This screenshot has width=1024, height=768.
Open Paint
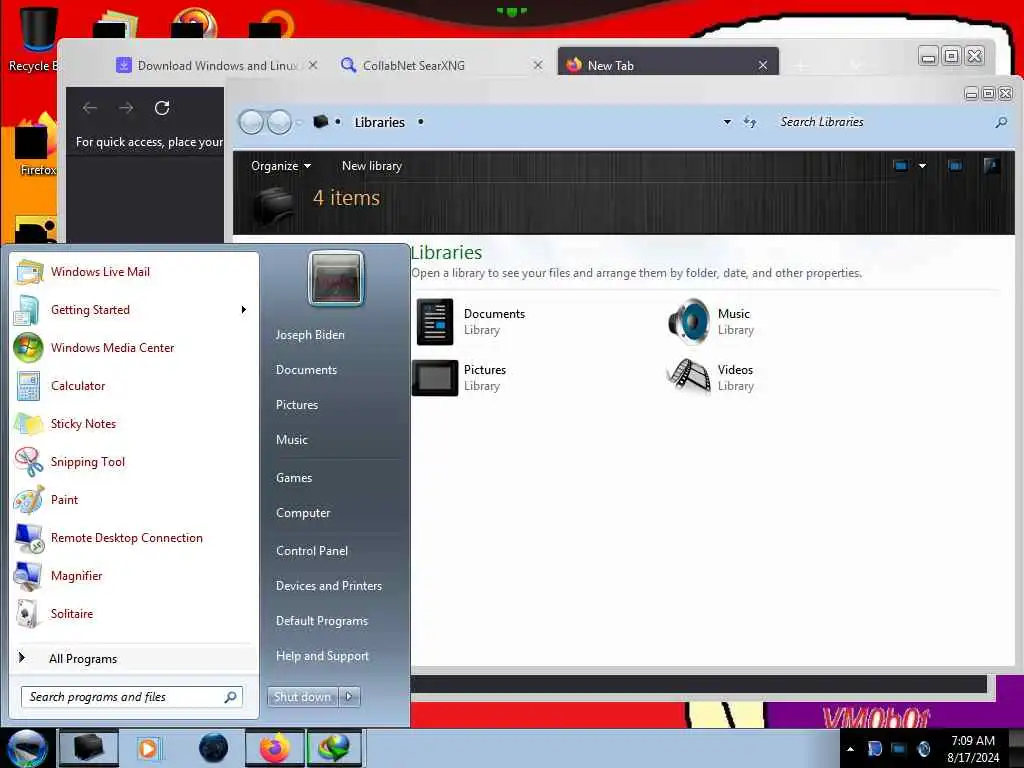134,500
